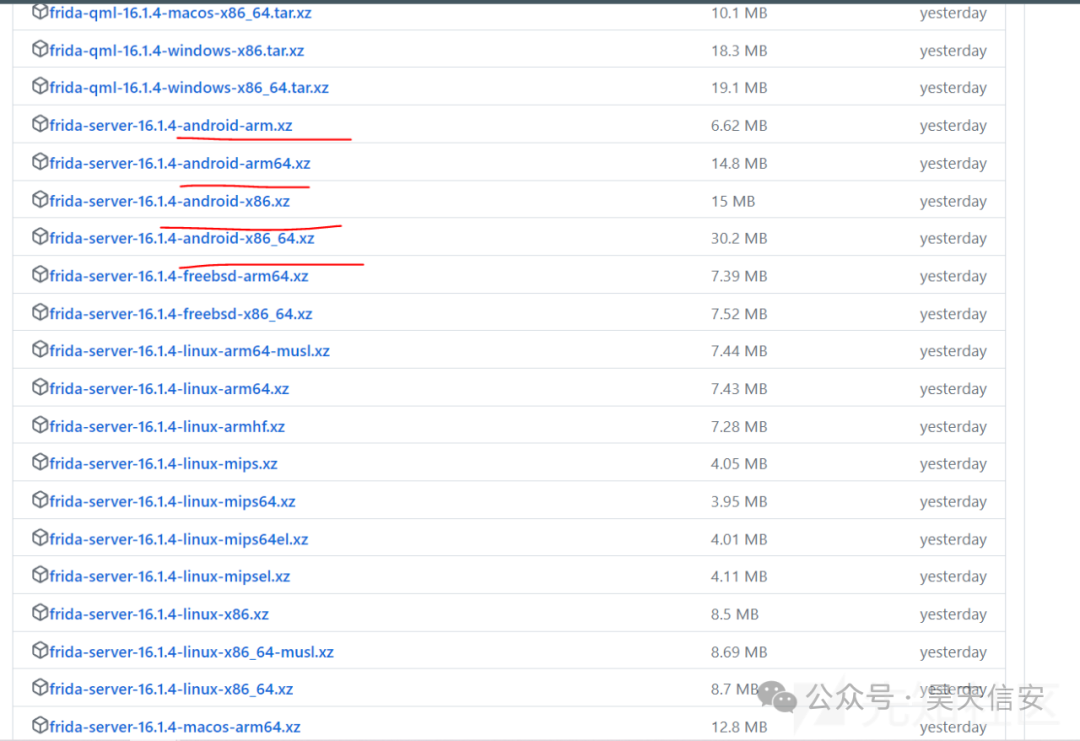Select the 8.5 MB file size
The width and height of the screenshot is (1080, 741).
coord(734,614)
